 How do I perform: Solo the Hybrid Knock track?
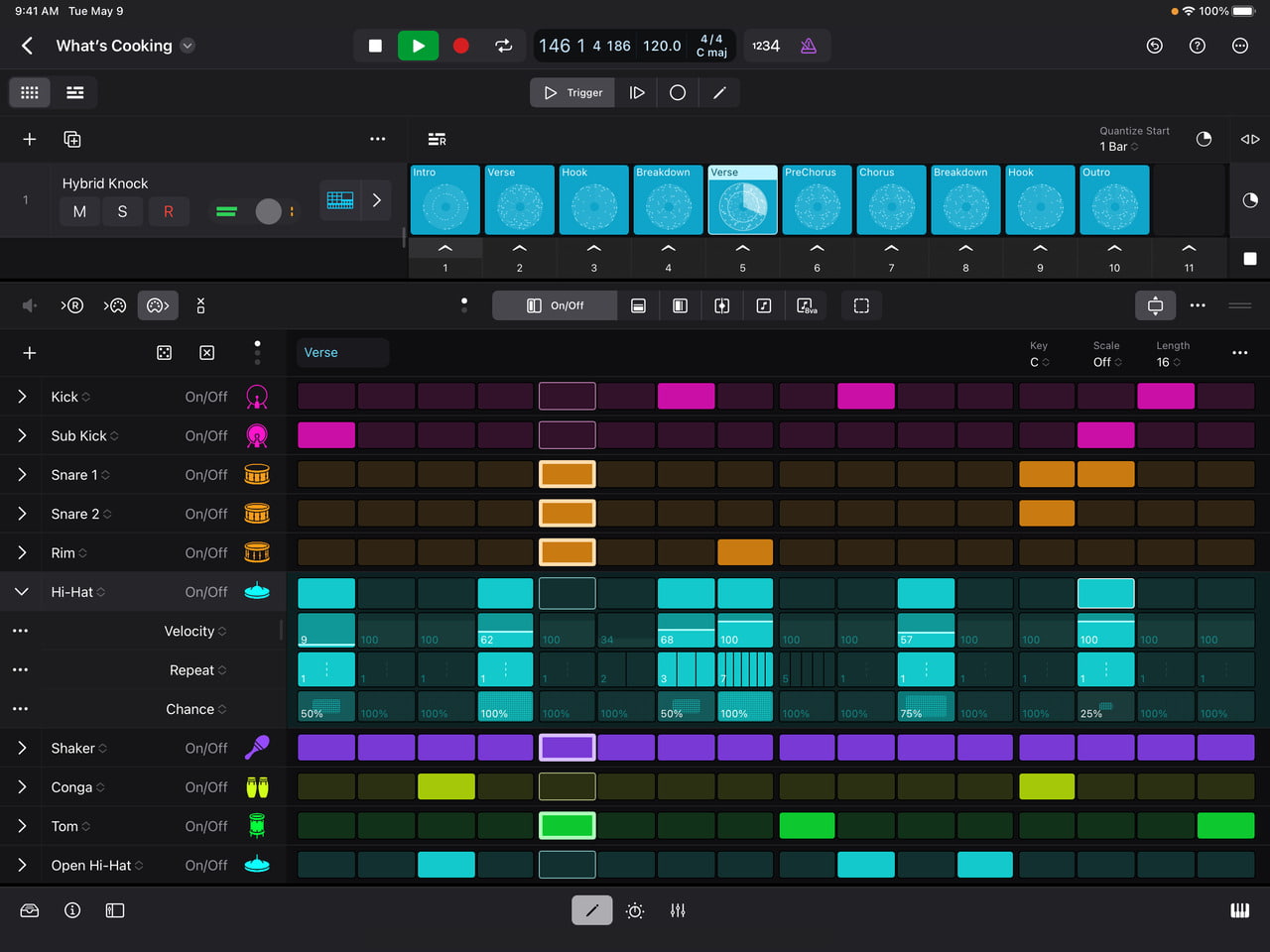tap(124, 211)
